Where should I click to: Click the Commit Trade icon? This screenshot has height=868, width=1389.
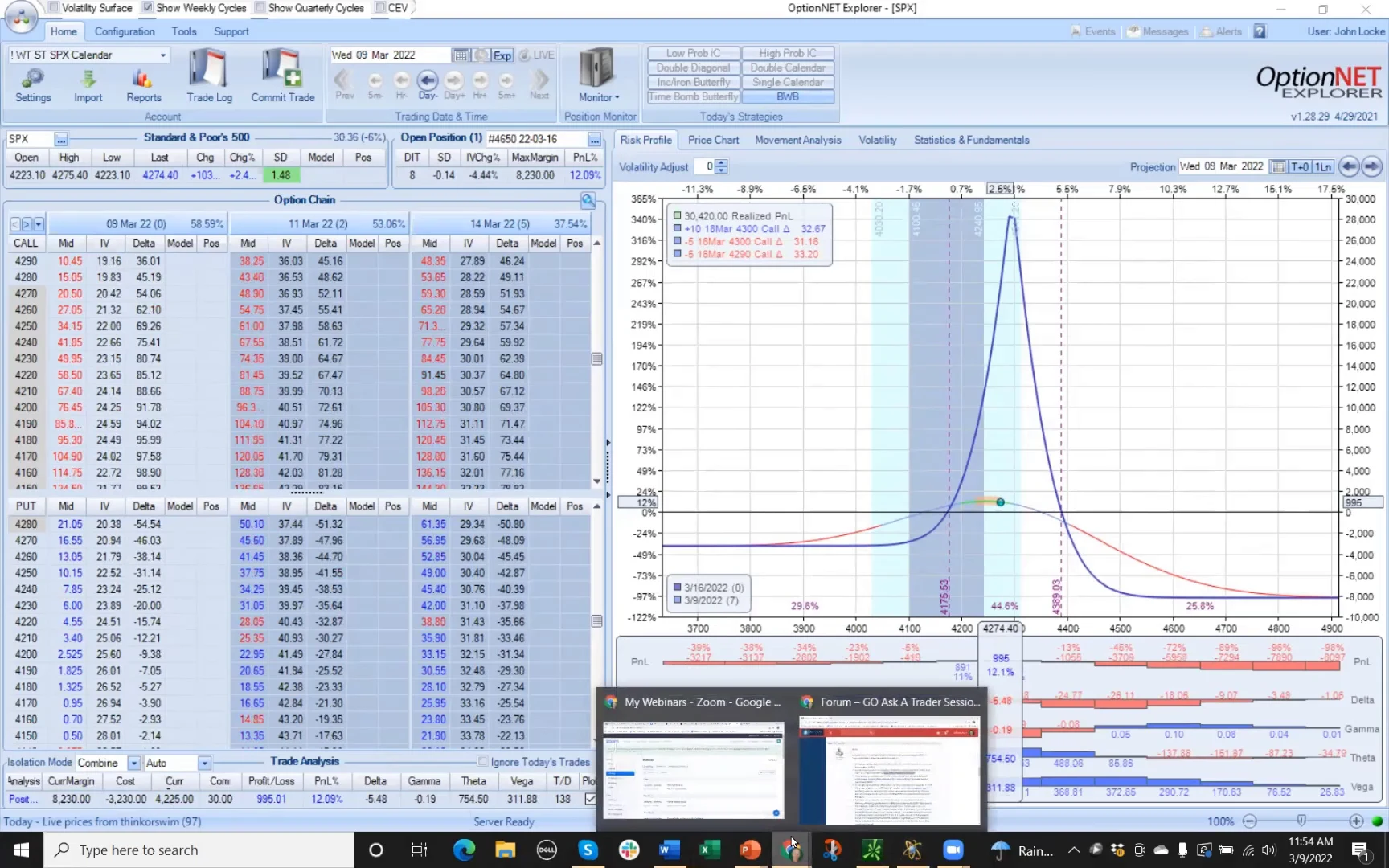click(x=282, y=76)
